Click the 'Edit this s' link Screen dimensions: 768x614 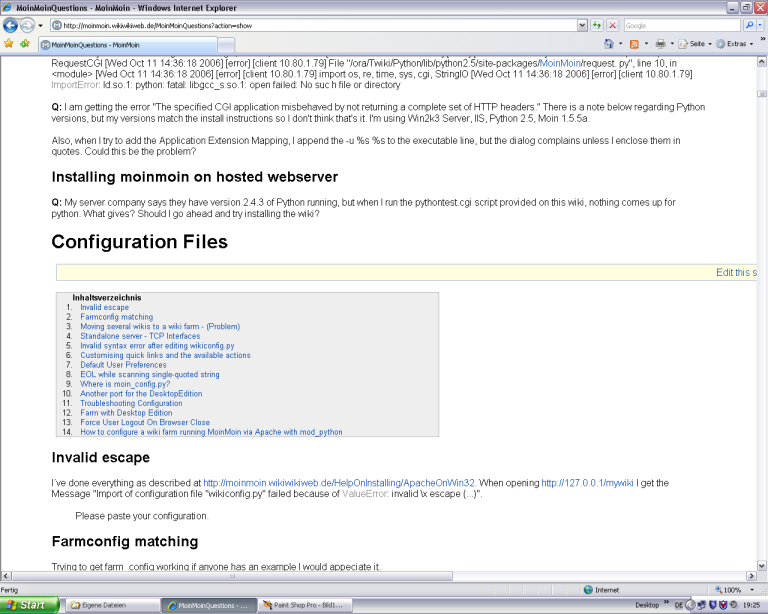[736, 272]
